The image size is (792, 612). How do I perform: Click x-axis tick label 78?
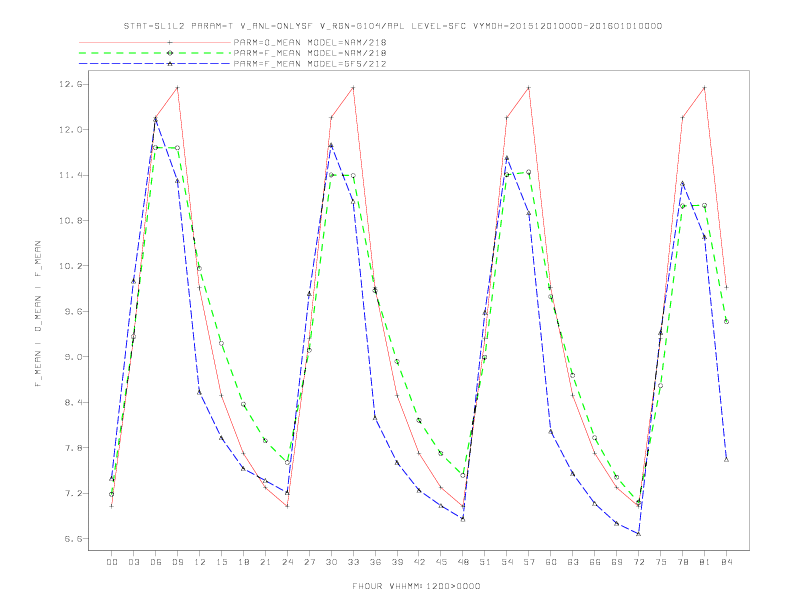[682, 562]
